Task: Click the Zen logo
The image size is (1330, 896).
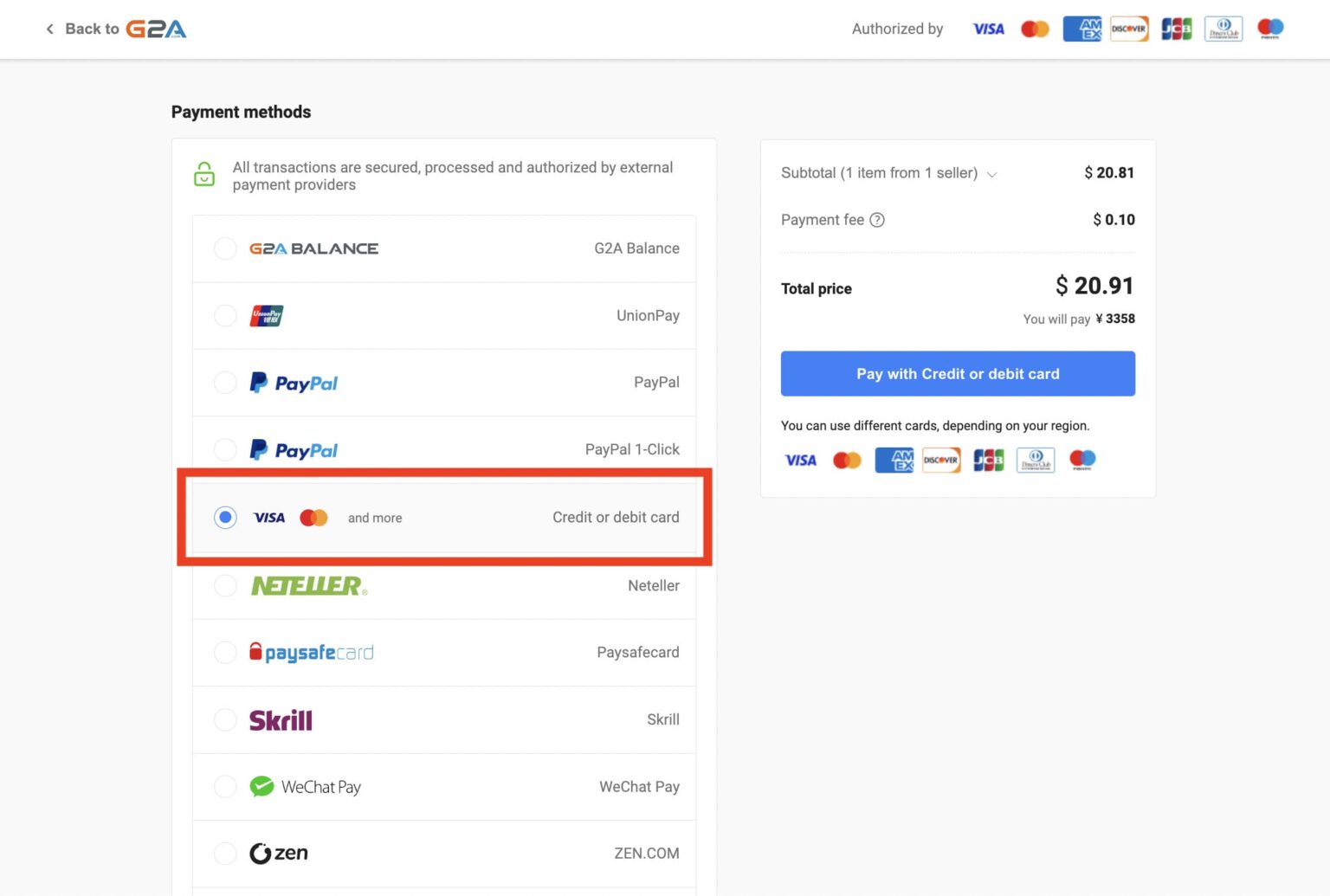Action: [x=279, y=854]
